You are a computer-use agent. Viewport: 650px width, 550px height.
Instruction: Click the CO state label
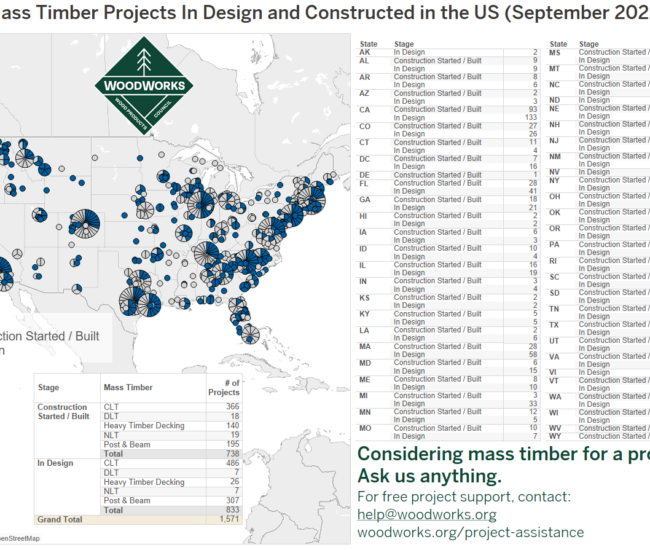365,126
